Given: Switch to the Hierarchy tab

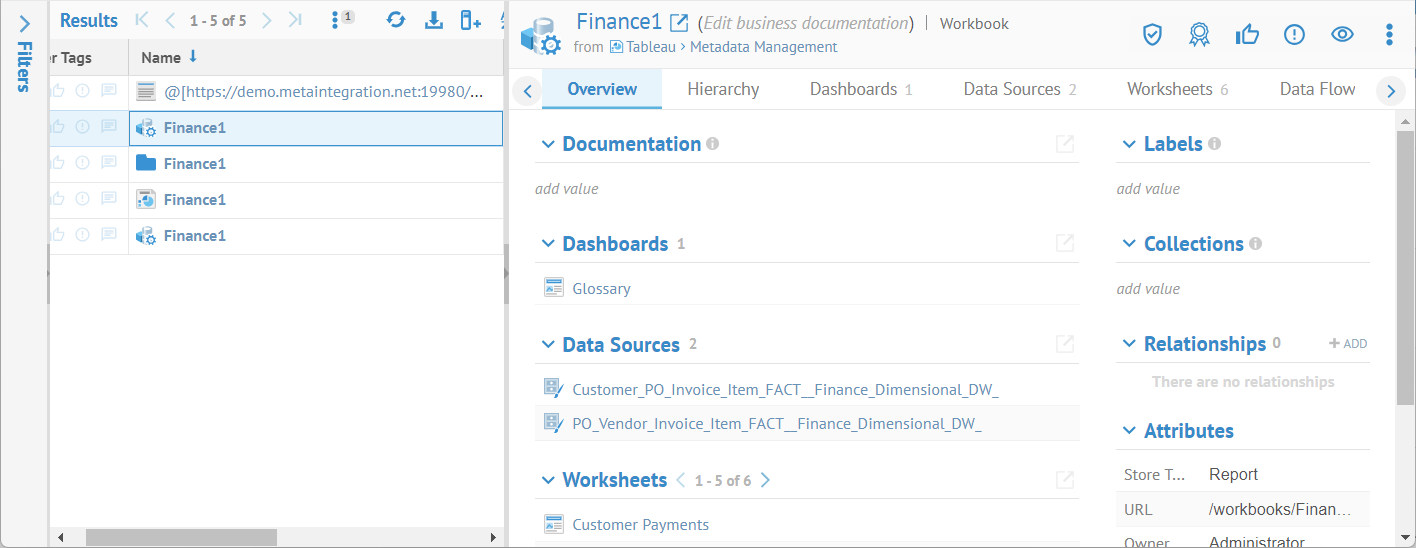Looking at the screenshot, I should [x=723, y=89].
